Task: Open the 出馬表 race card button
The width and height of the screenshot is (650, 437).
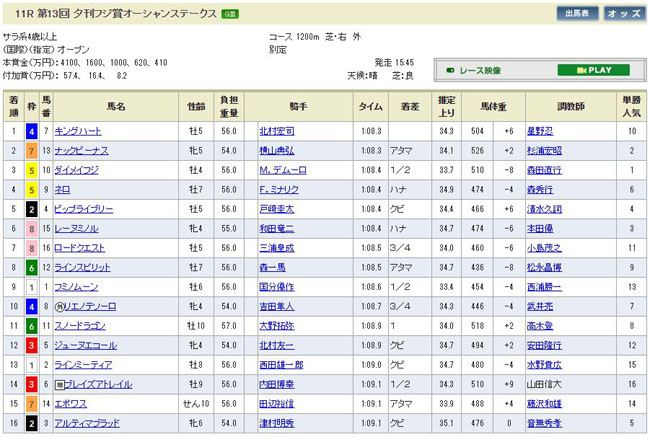Action: point(577,14)
